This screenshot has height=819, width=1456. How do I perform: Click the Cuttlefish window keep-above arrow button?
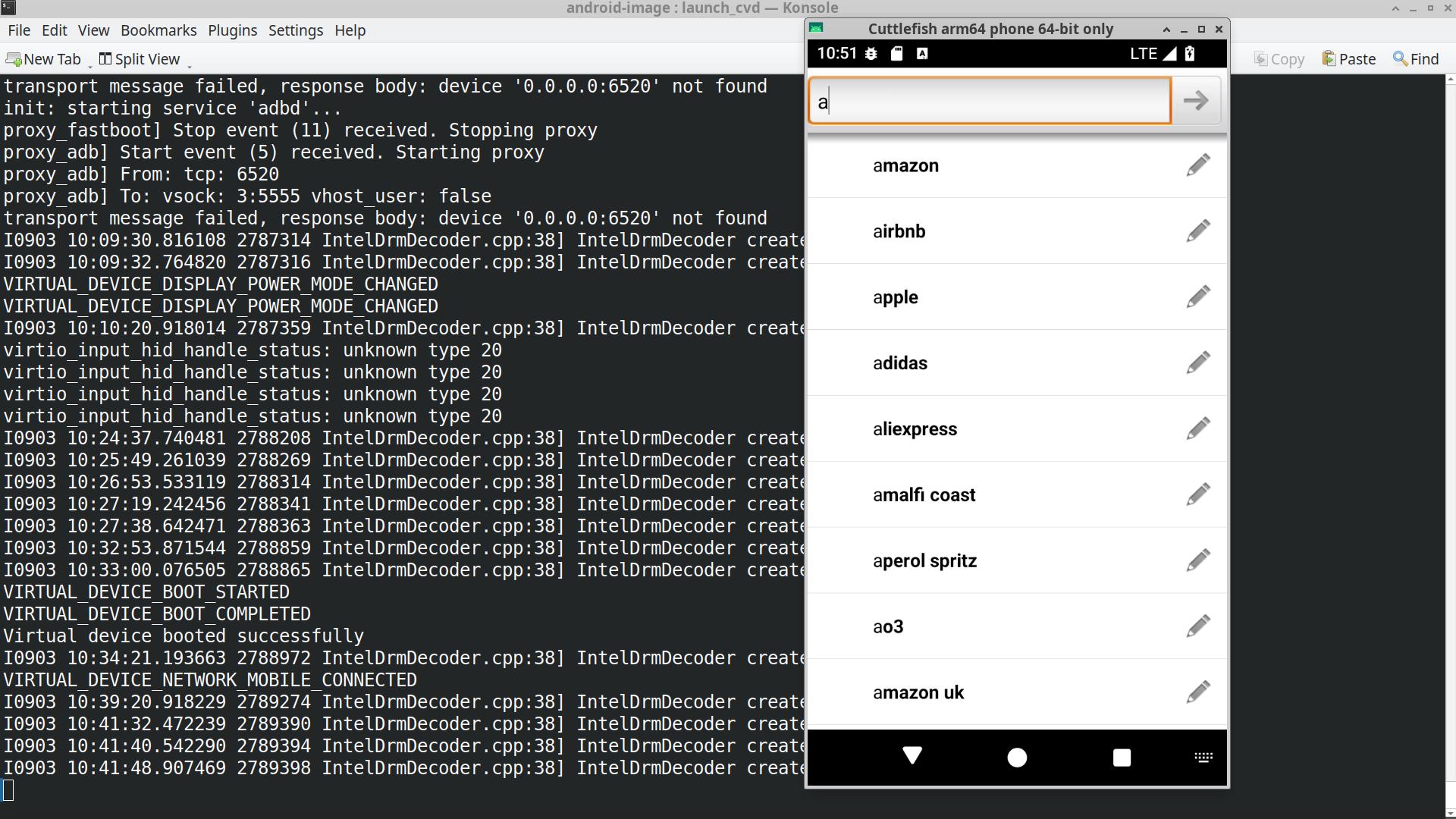[x=1166, y=29]
